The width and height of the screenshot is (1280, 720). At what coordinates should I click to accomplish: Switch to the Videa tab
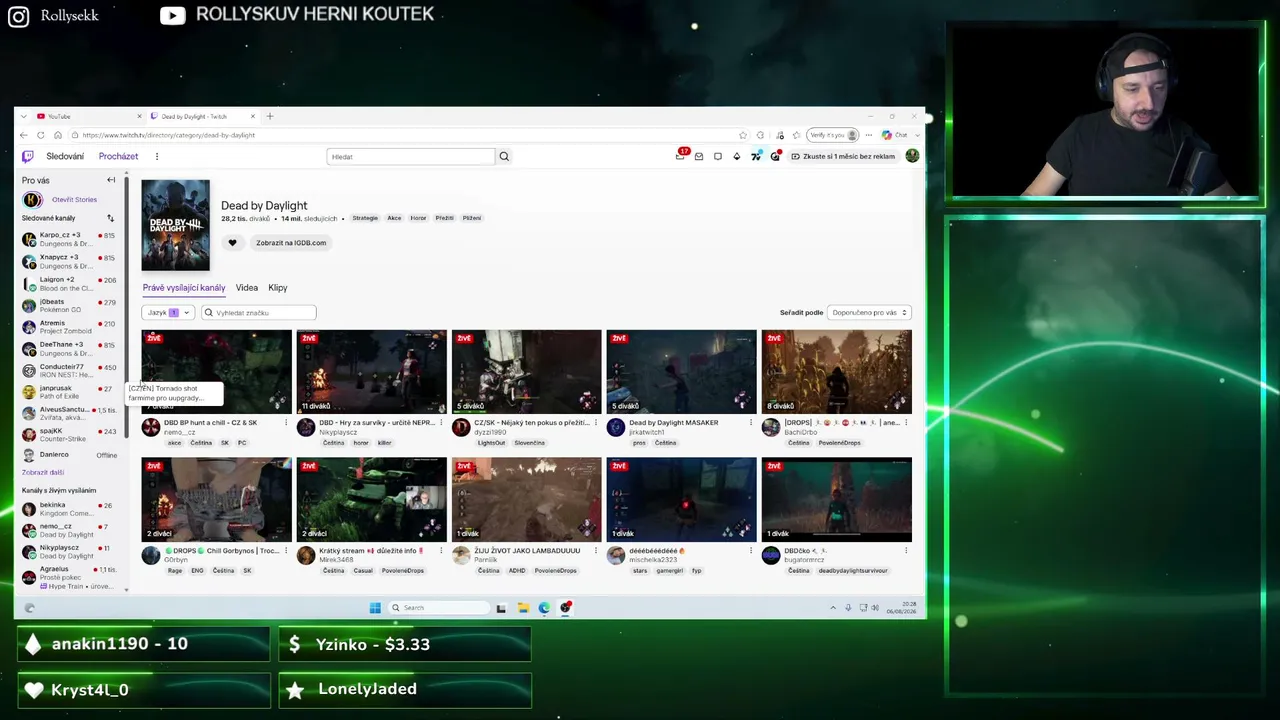[247, 288]
